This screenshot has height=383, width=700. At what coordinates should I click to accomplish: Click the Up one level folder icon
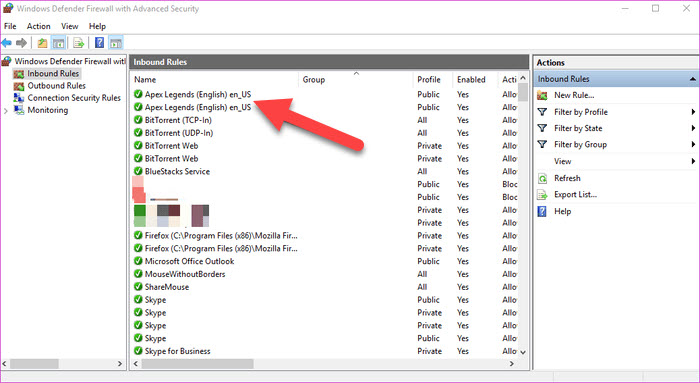tap(42, 43)
